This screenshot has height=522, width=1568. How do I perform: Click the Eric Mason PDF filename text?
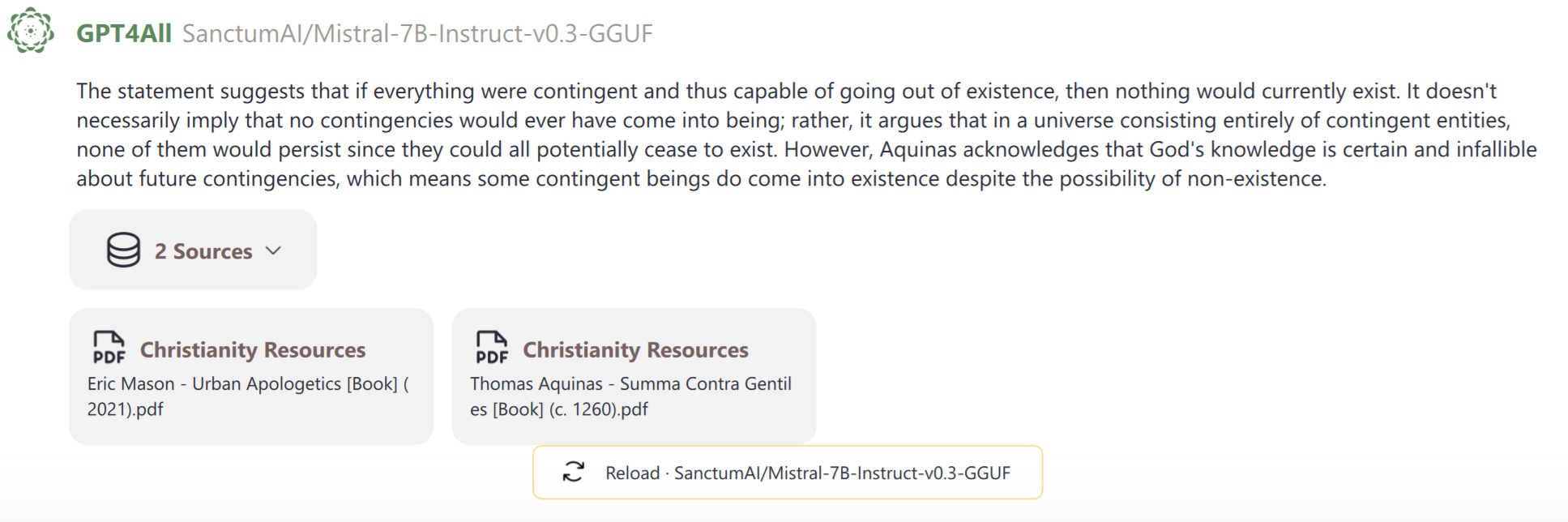[x=247, y=396]
